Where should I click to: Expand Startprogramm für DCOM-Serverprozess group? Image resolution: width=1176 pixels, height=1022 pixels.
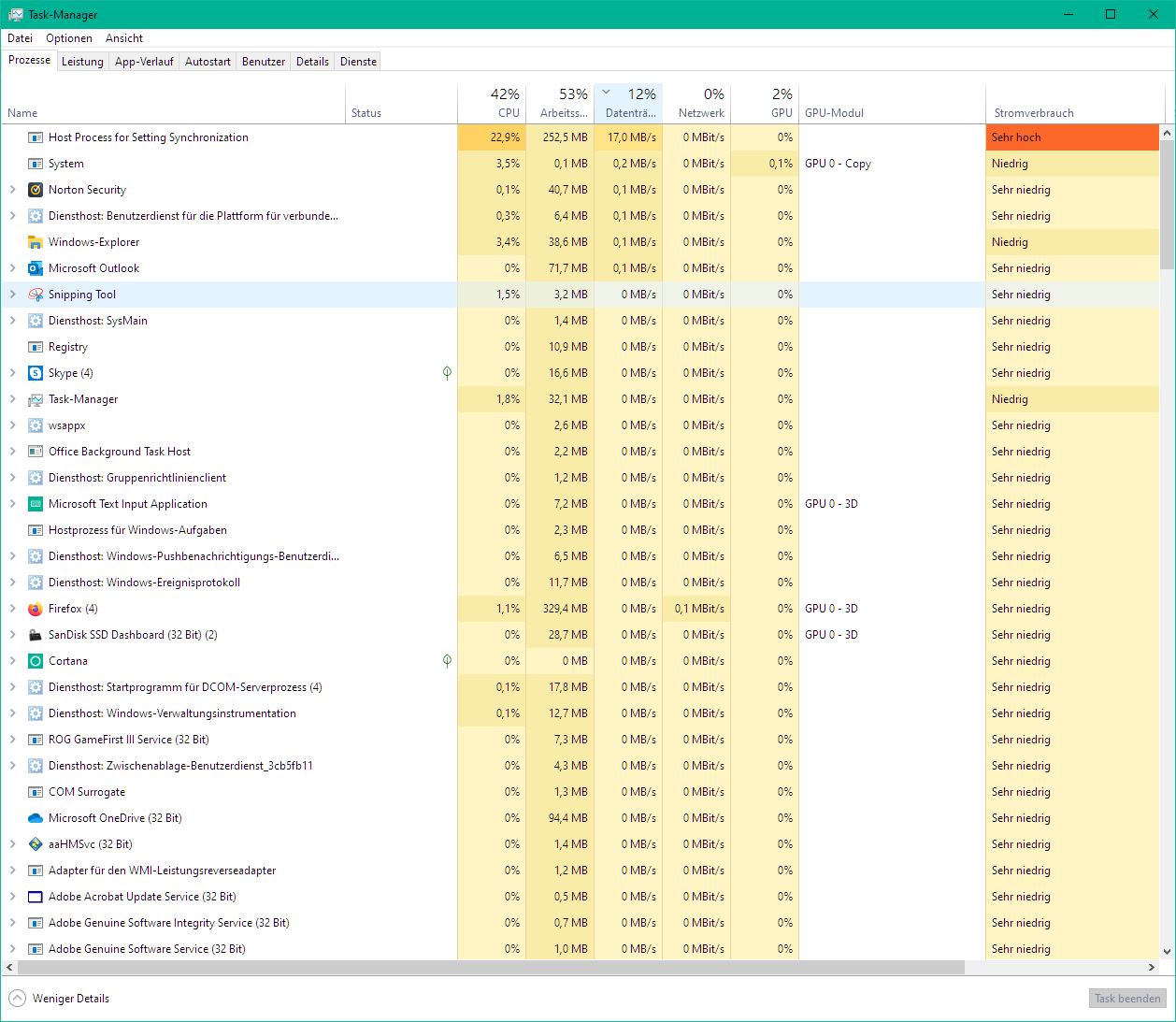point(12,687)
